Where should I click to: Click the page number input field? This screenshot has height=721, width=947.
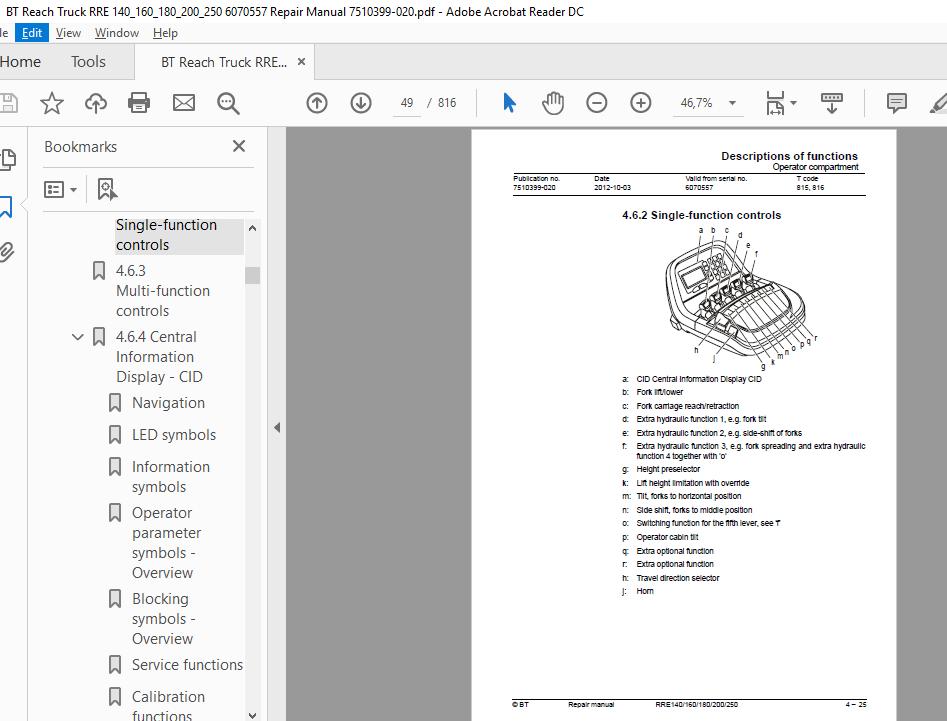tap(406, 103)
